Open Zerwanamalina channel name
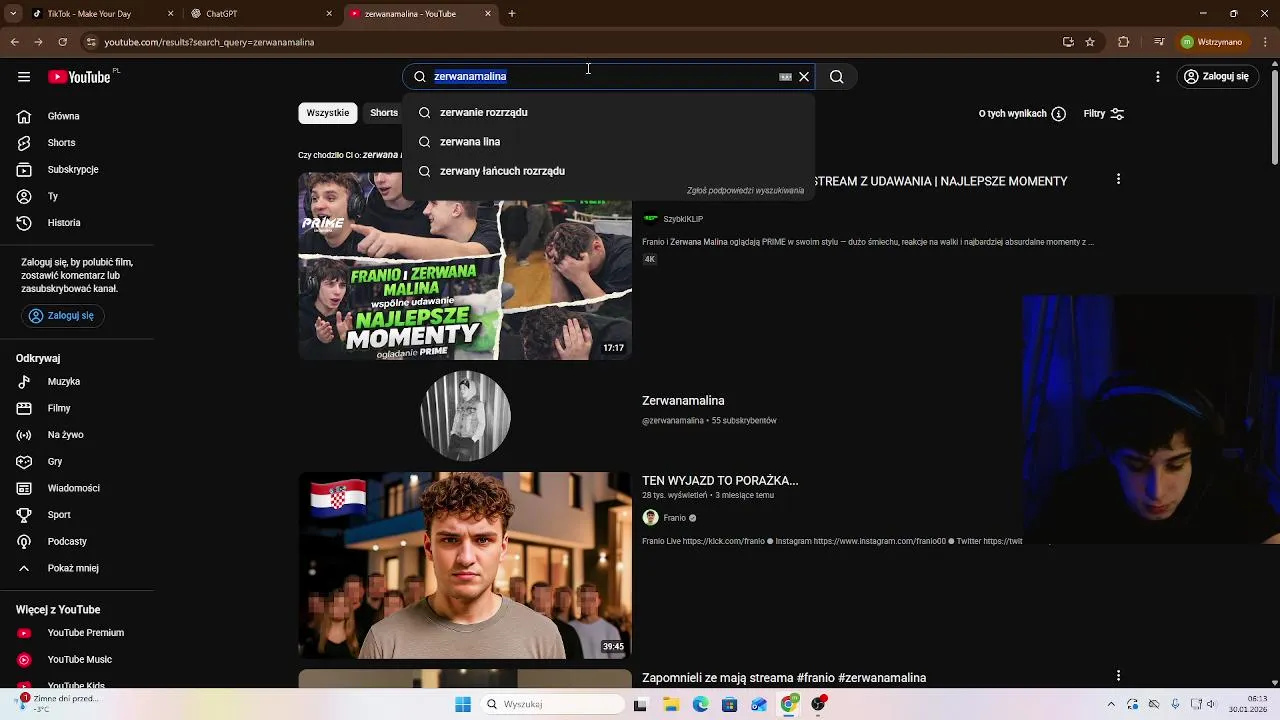 (x=683, y=401)
